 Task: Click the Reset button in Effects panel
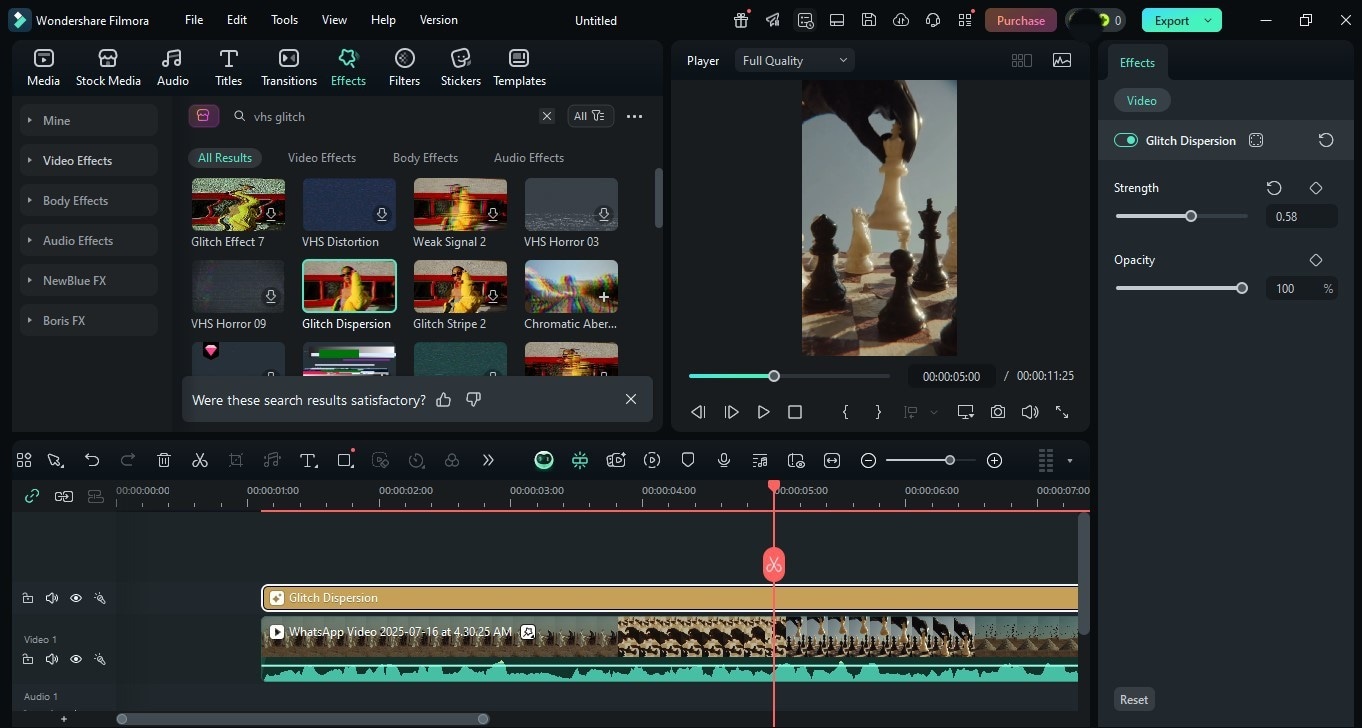pos(1134,699)
